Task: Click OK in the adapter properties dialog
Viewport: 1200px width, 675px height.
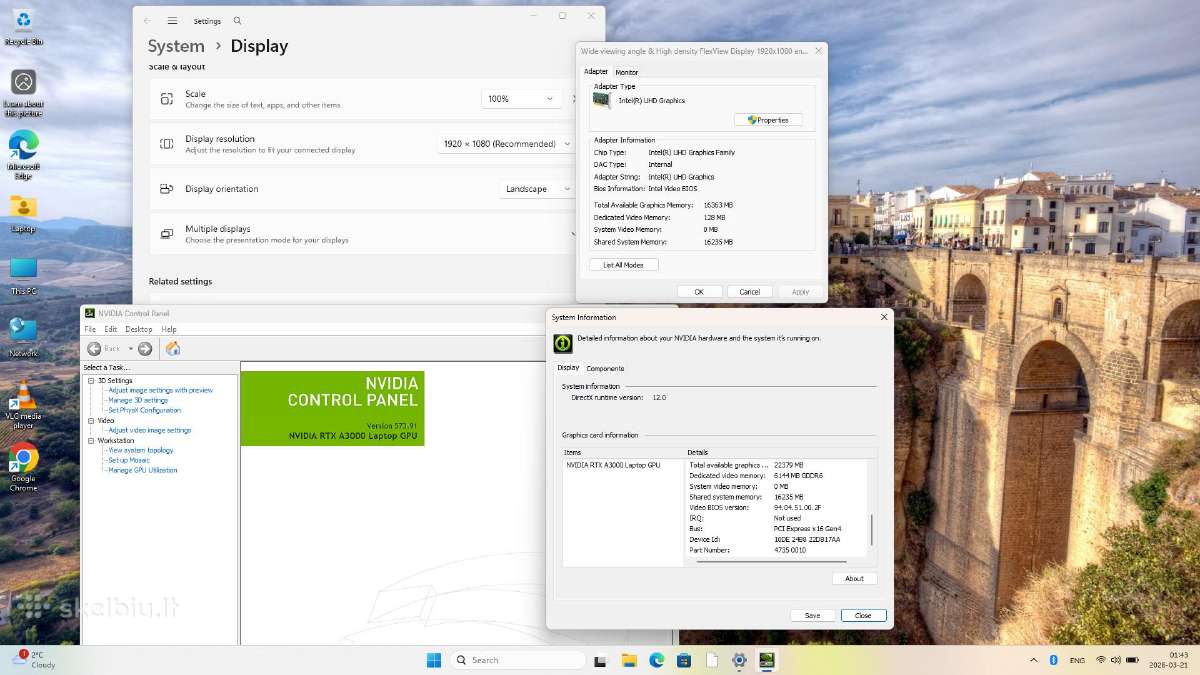Action: (x=699, y=292)
